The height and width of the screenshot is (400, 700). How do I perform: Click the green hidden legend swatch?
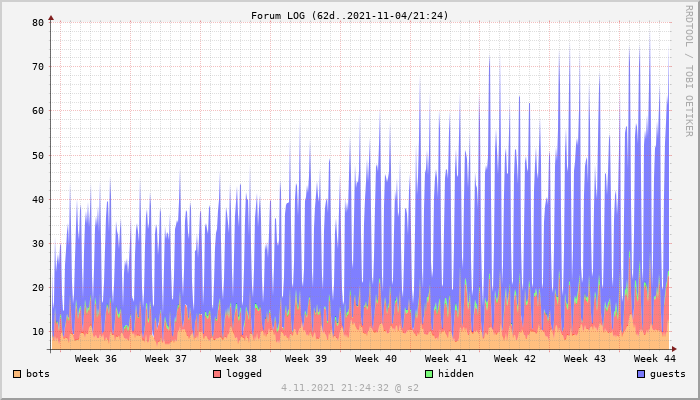coord(429,374)
